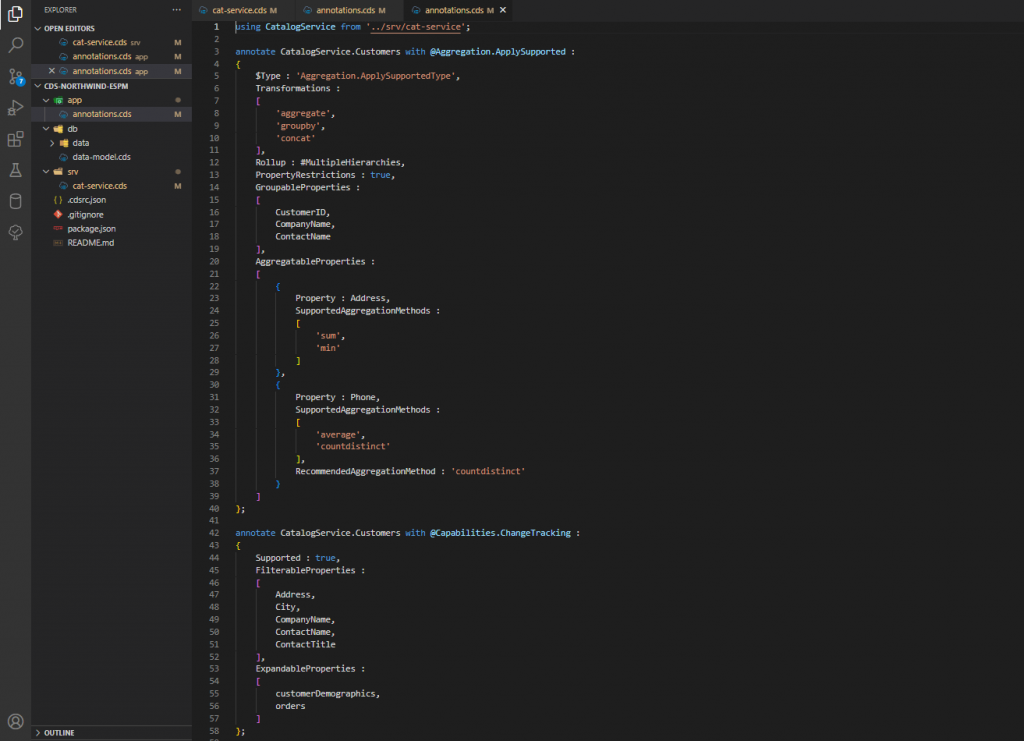Click 'Aggregation.ApplySupportedType' string
Screen dimensions: 1024x741
coord(376,76)
